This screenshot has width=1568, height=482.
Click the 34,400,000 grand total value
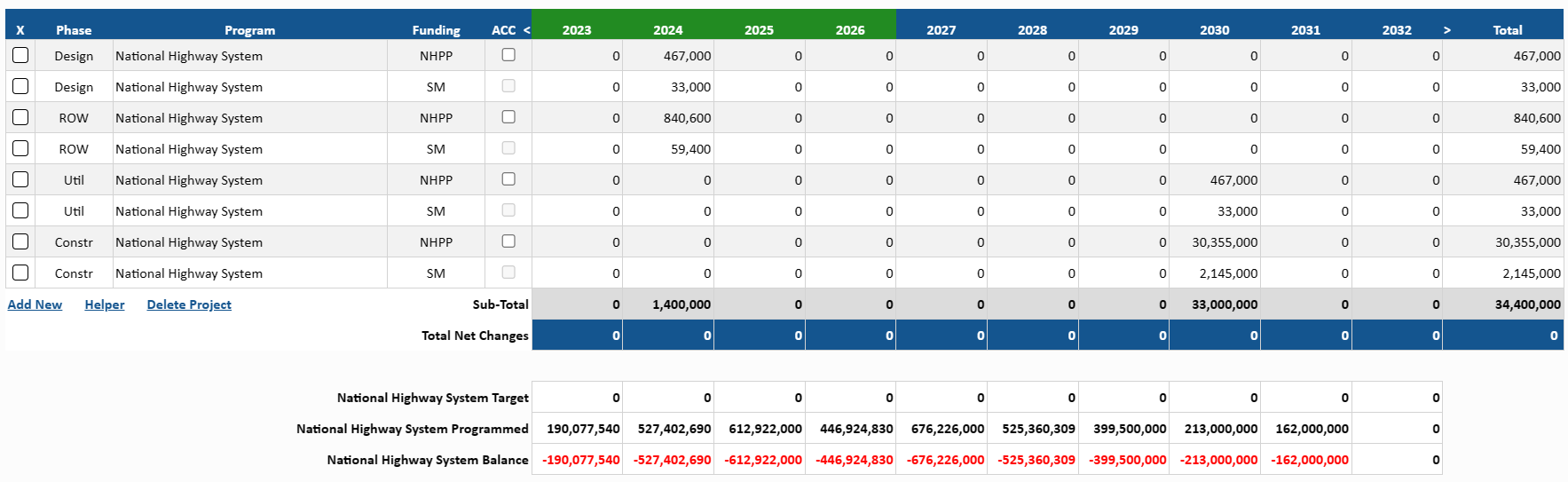(1527, 304)
